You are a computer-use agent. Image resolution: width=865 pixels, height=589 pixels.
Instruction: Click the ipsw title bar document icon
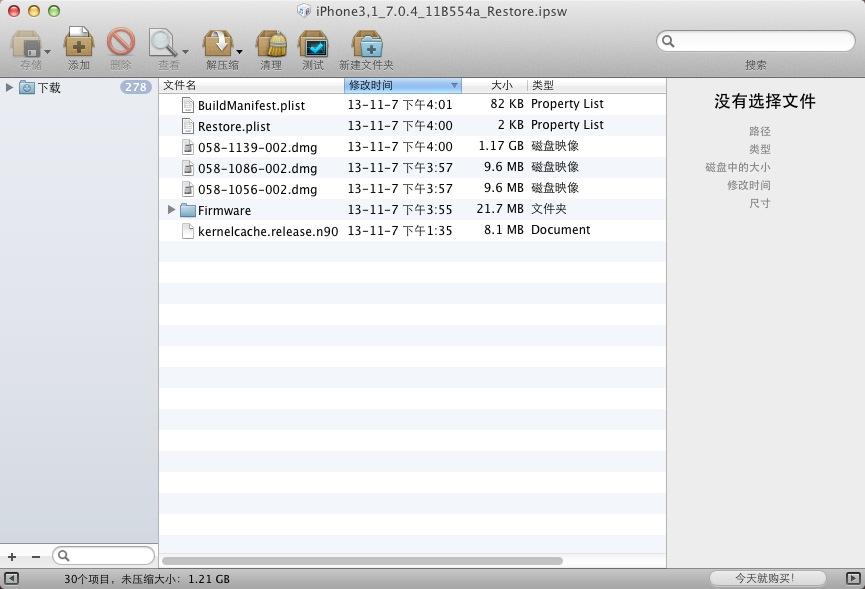pos(304,10)
